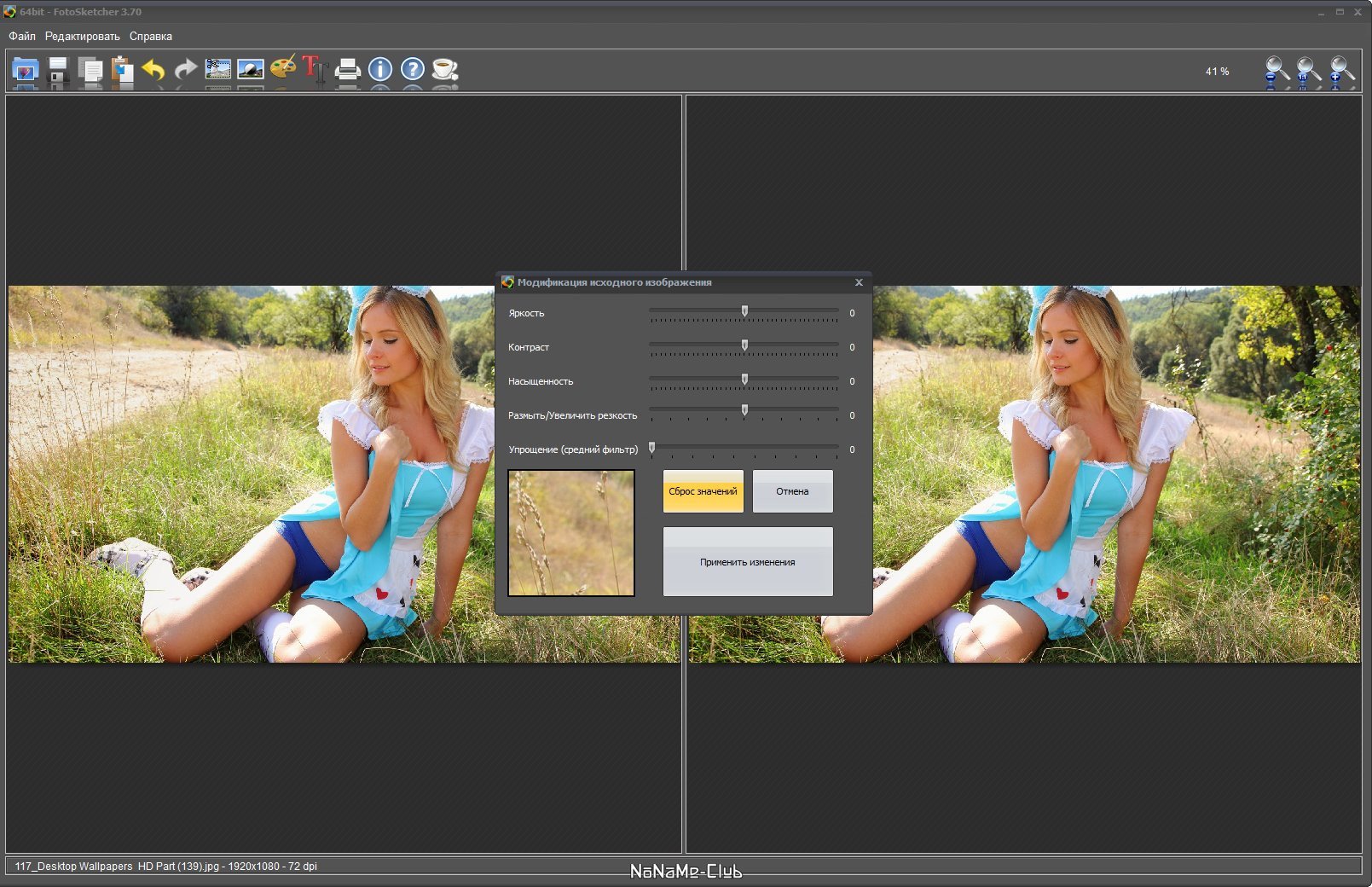Image resolution: width=1372 pixels, height=887 pixels.
Task: Click the 1:1 actual size magnifier
Action: coord(1308,70)
